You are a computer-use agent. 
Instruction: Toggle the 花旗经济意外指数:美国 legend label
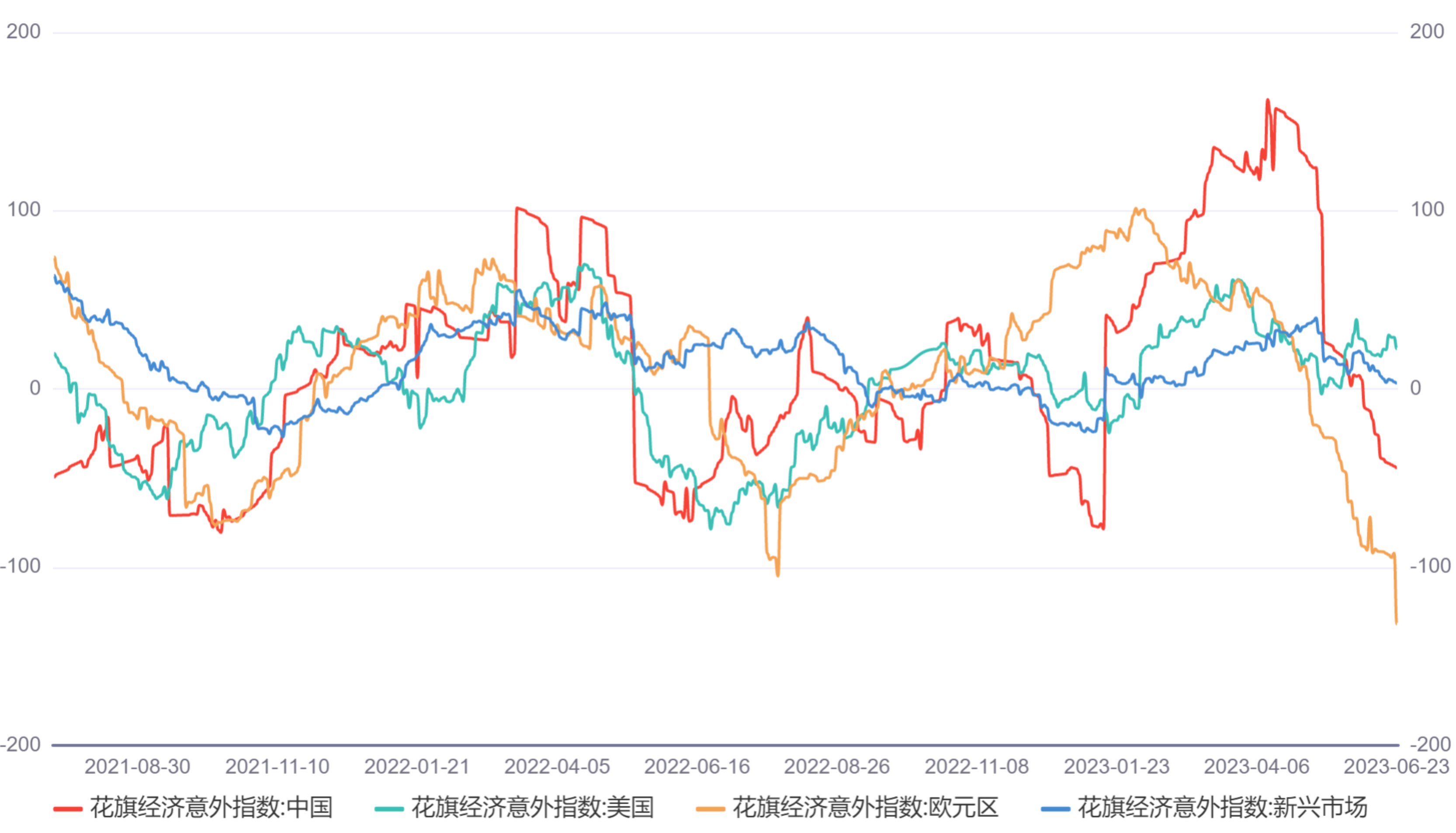[x=532, y=807]
